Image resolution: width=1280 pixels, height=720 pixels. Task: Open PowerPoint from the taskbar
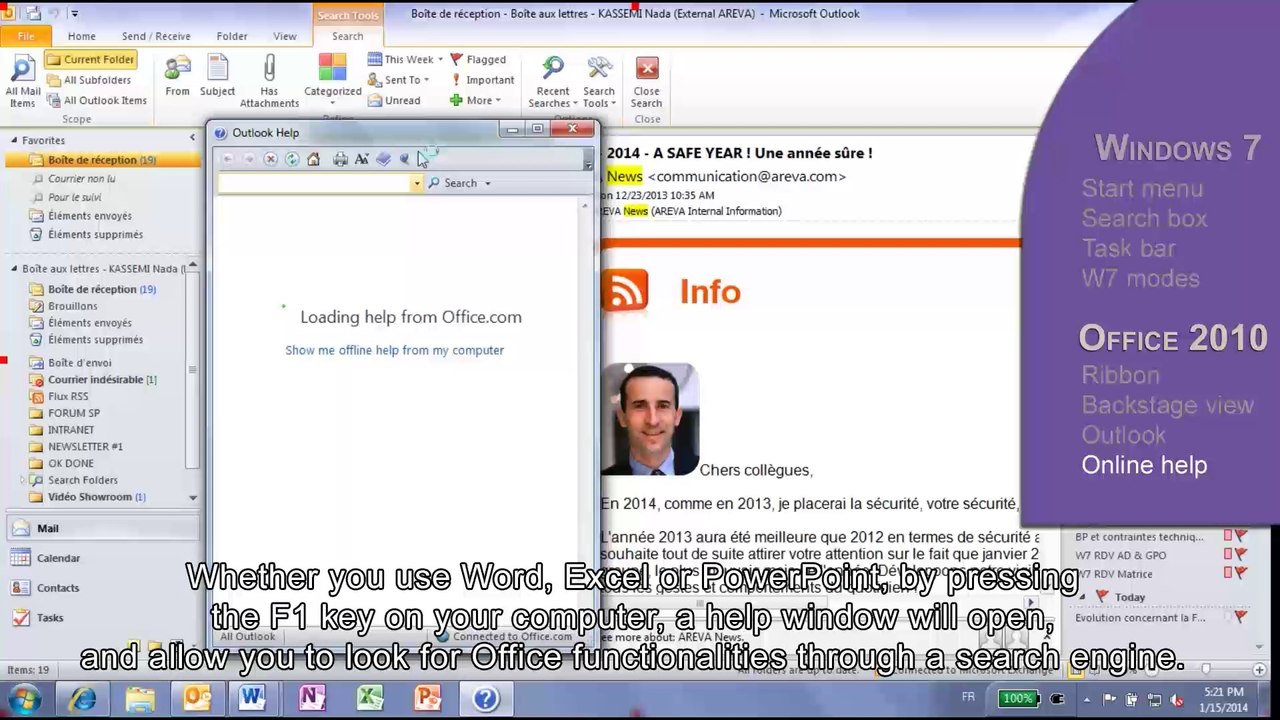tap(428, 697)
